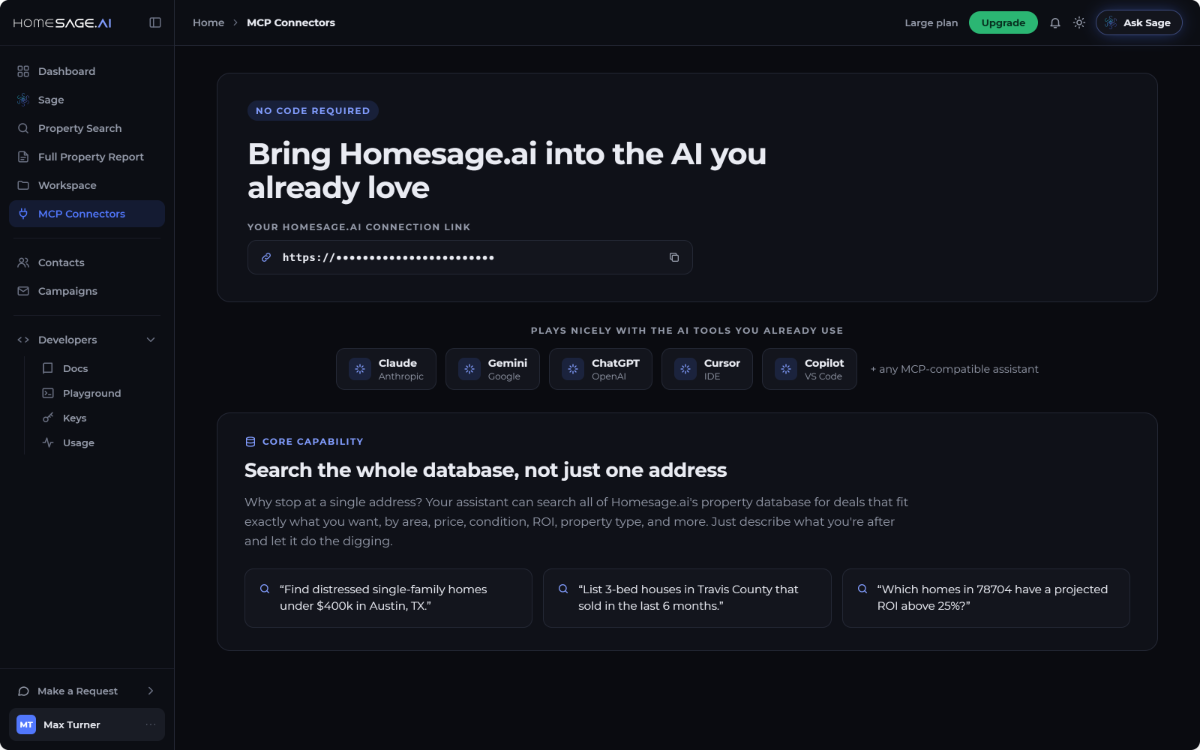Click the Sage sparkle icon in sidebar
1200x750 pixels.
pos(23,100)
